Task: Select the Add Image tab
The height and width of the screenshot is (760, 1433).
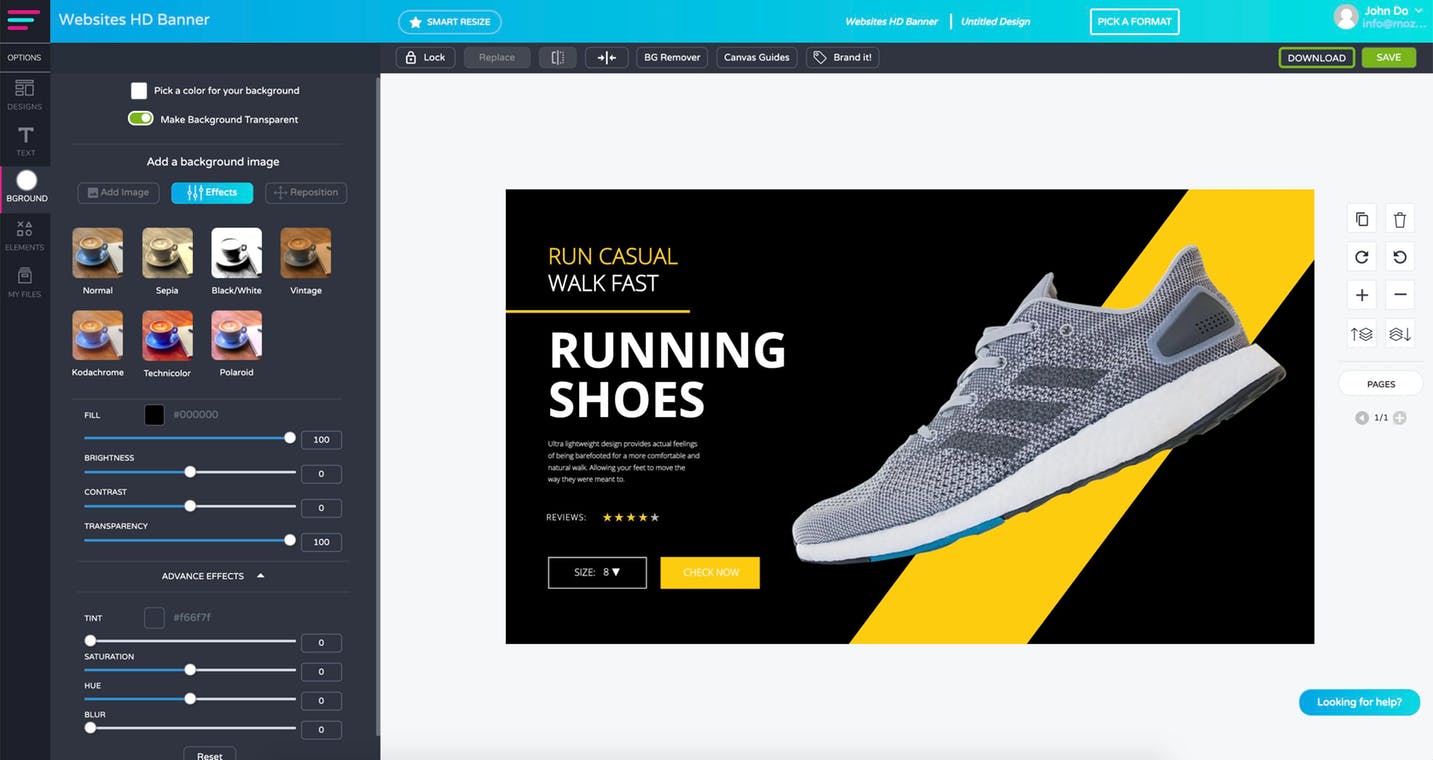Action: click(118, 192)
